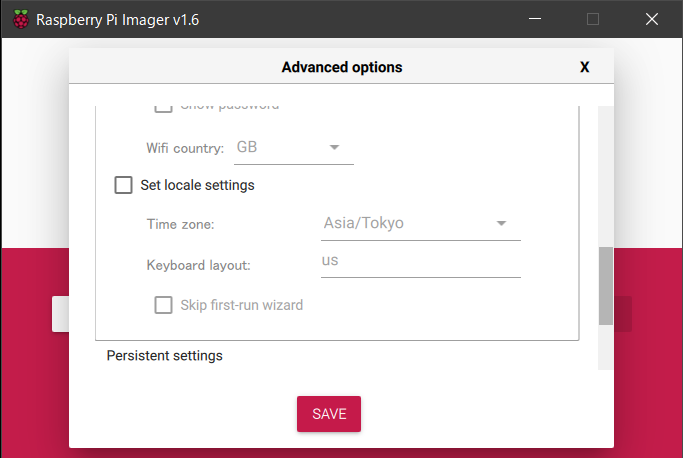Minimize the Raspberry Pi Imager window
The width and height of the screenshot is (683, 458).
point(535,19)
